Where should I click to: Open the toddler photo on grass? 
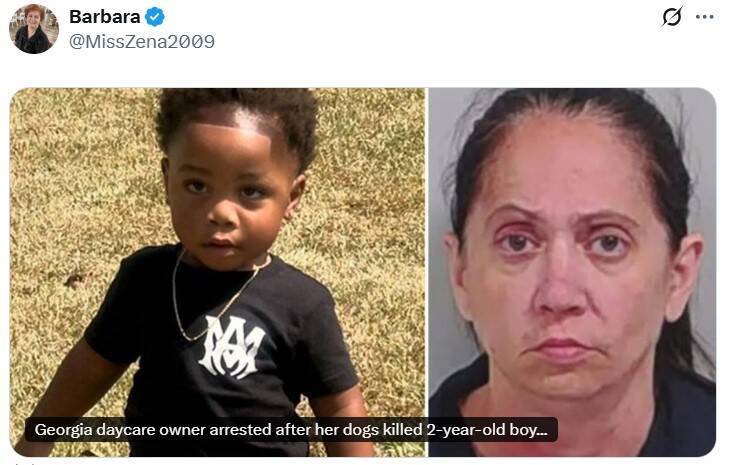click(x=217, y=272)
